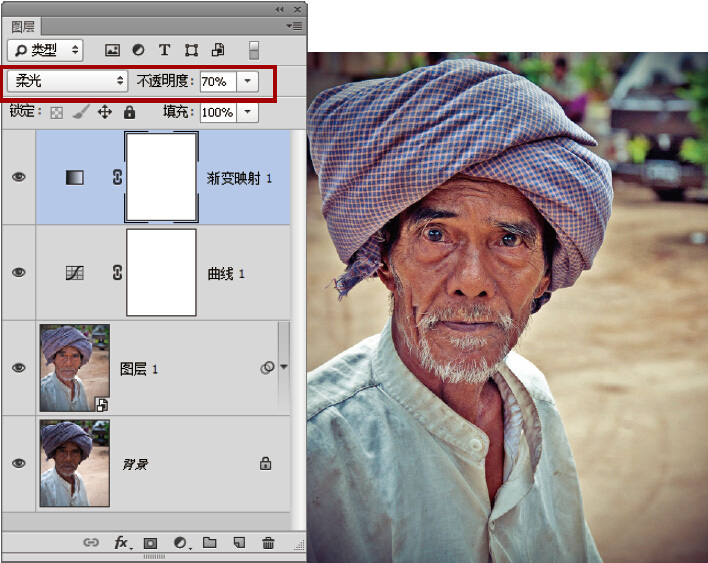Open the 不透明度 opacity slider arrow
Image resolution: width=708 pixels, height=563 pixels.
click(x=249, y=81)
